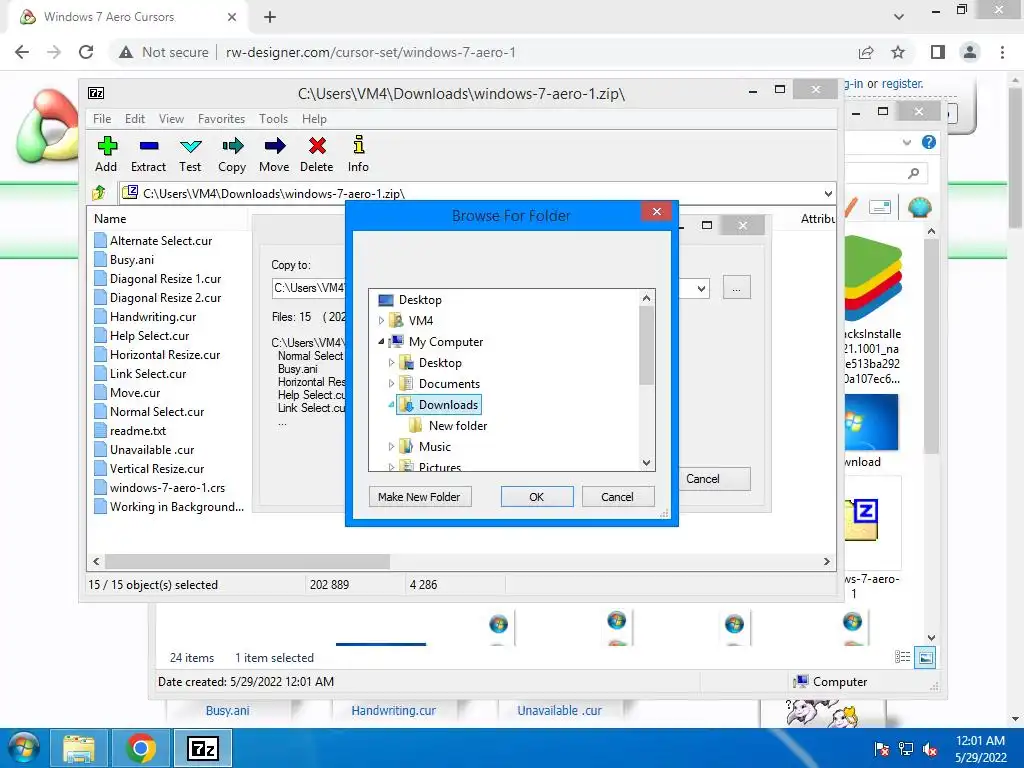
Task: Click the blue help icon in Explorer window
Action: pyautogui.click(x=929, y=142)
